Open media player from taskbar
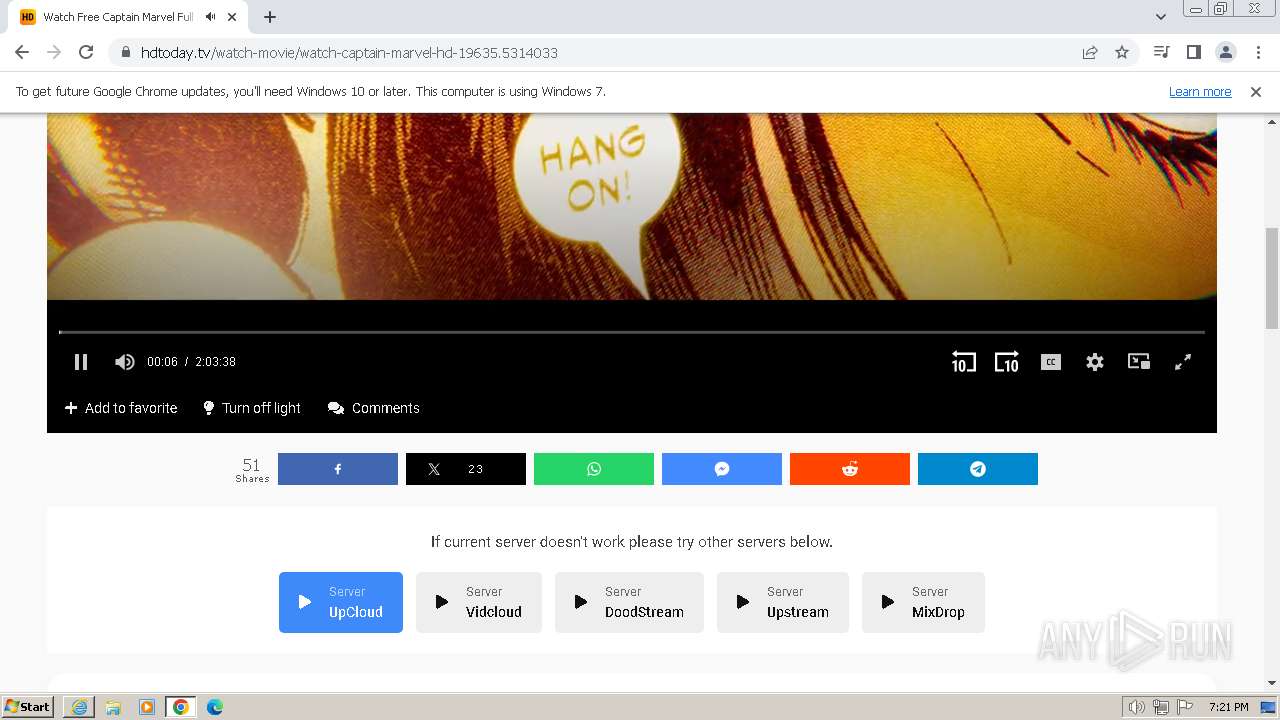The image size is (1280, 720). 147,707
